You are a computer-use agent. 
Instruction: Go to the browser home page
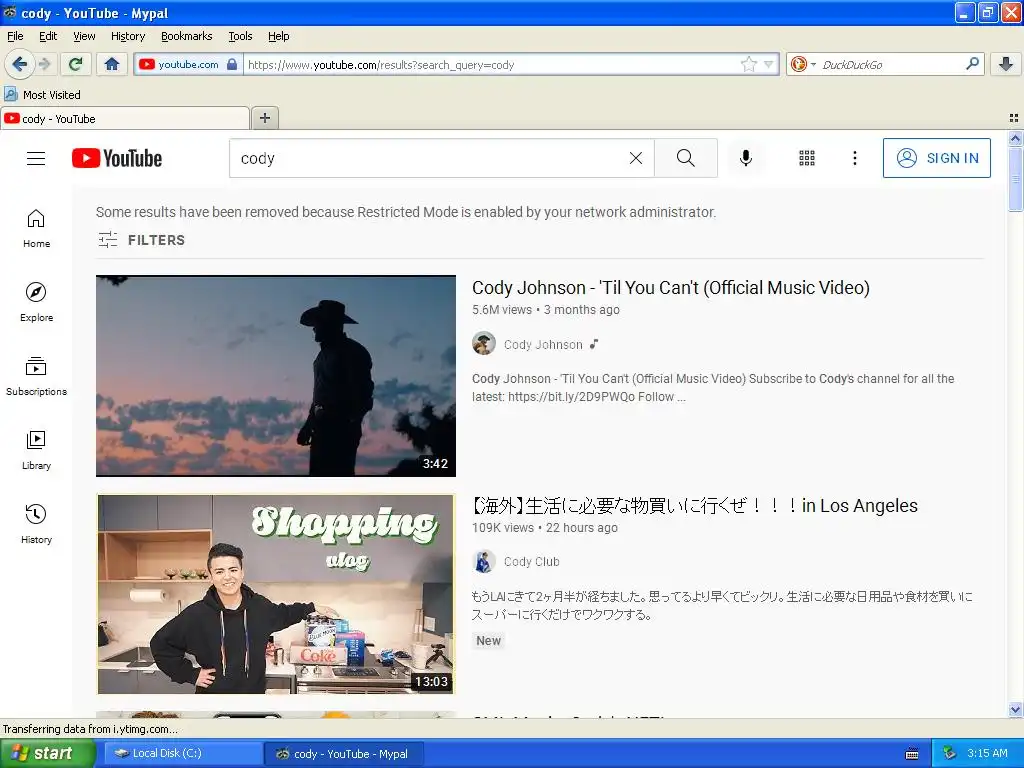112,64
